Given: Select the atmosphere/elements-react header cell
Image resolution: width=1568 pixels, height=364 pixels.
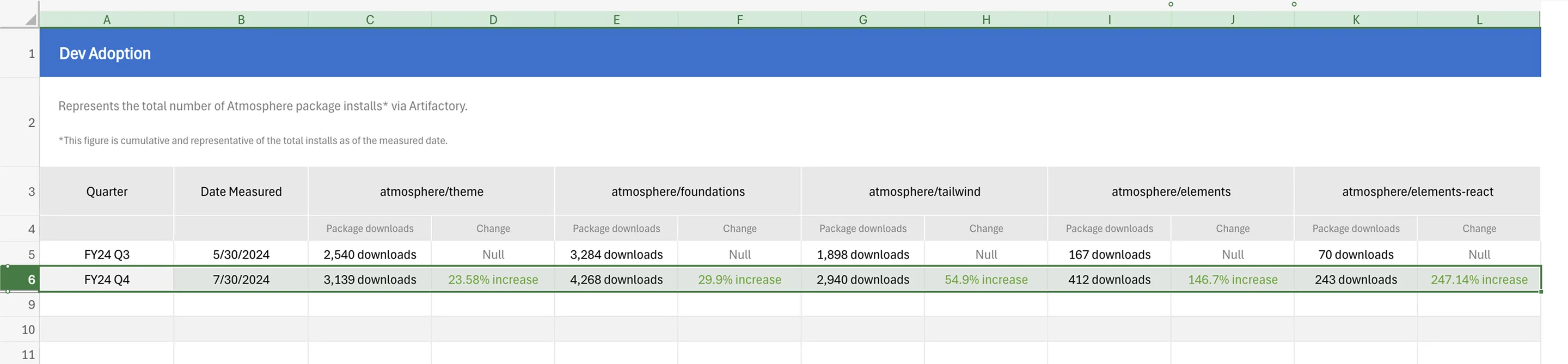Looking at the screenshot, I should click(x=1417, y=192).
